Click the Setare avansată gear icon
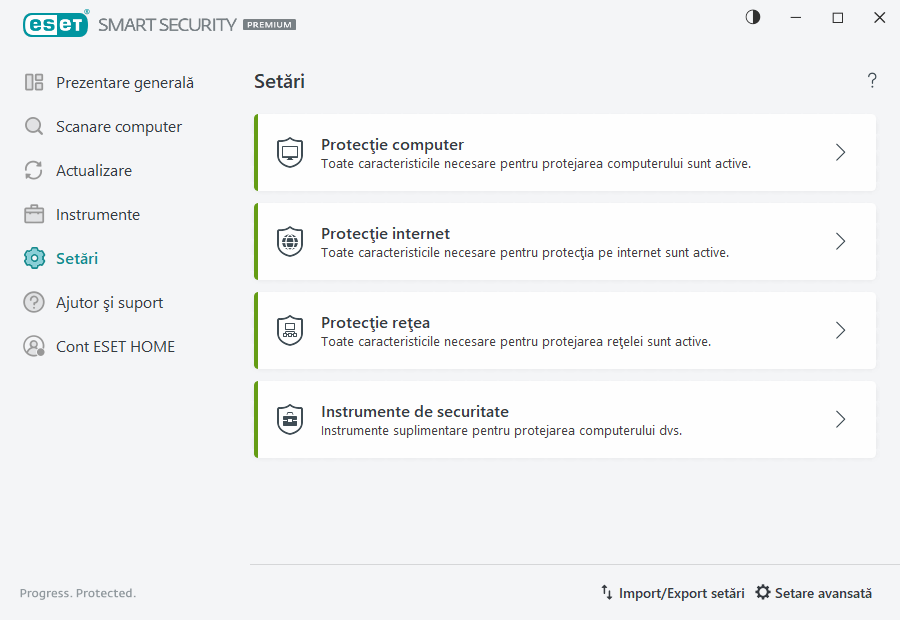 click(x=765, y=592)
